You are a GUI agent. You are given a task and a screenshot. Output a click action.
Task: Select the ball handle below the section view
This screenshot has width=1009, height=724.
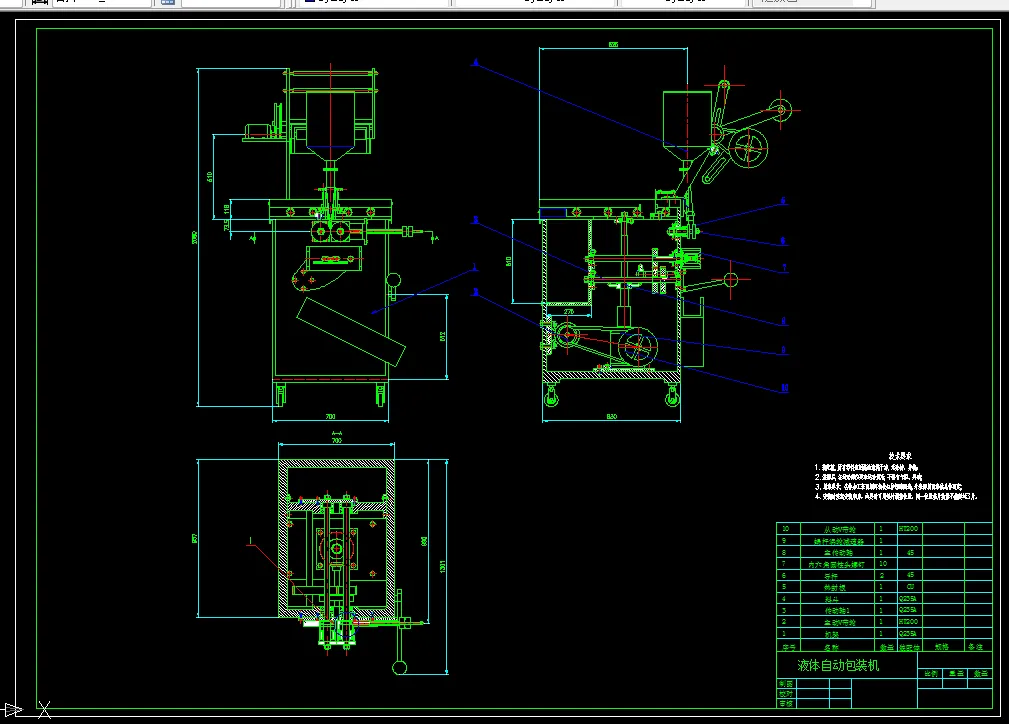point(400,667)
